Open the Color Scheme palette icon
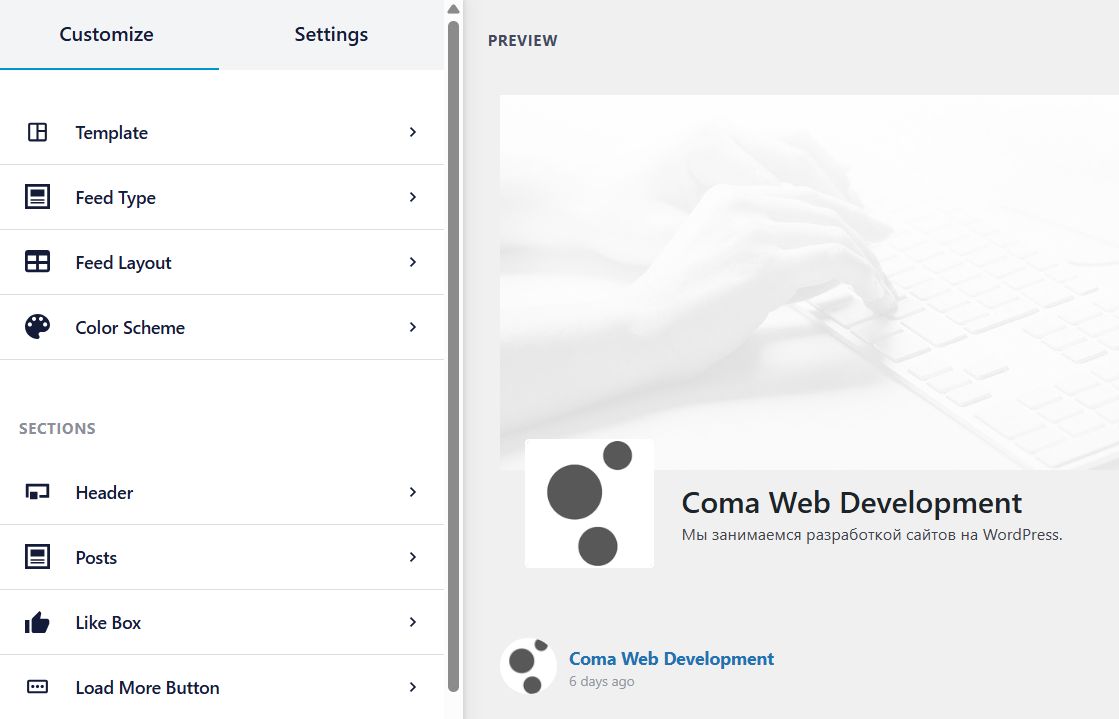 (x=37, y=326)
